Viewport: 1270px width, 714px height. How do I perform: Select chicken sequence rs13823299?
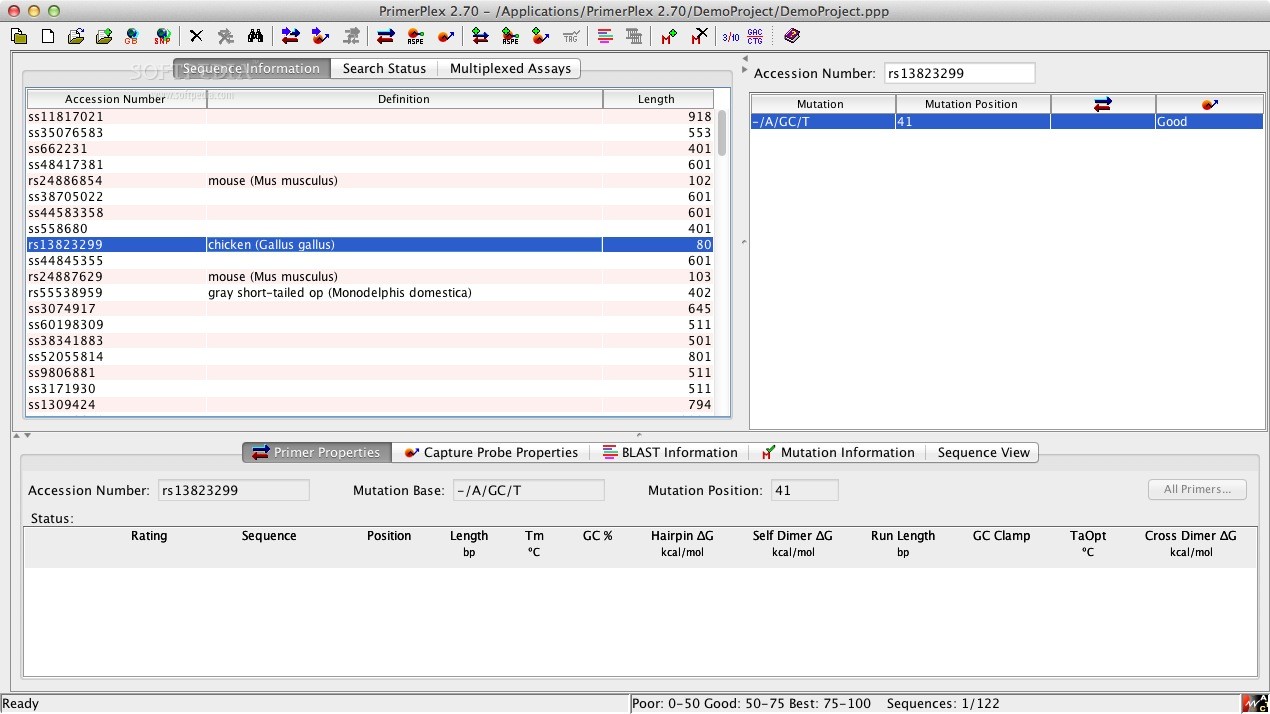point(370,244)
